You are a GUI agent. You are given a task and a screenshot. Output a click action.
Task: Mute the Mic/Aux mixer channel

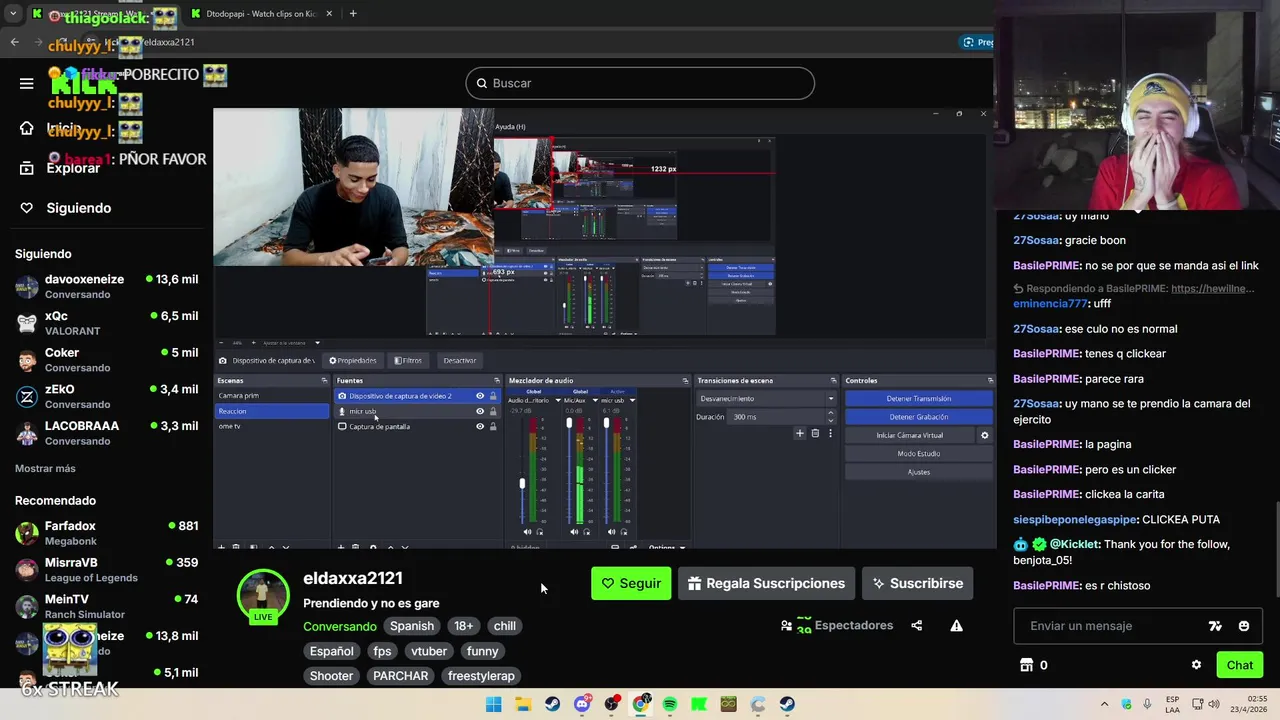point(574,532)
